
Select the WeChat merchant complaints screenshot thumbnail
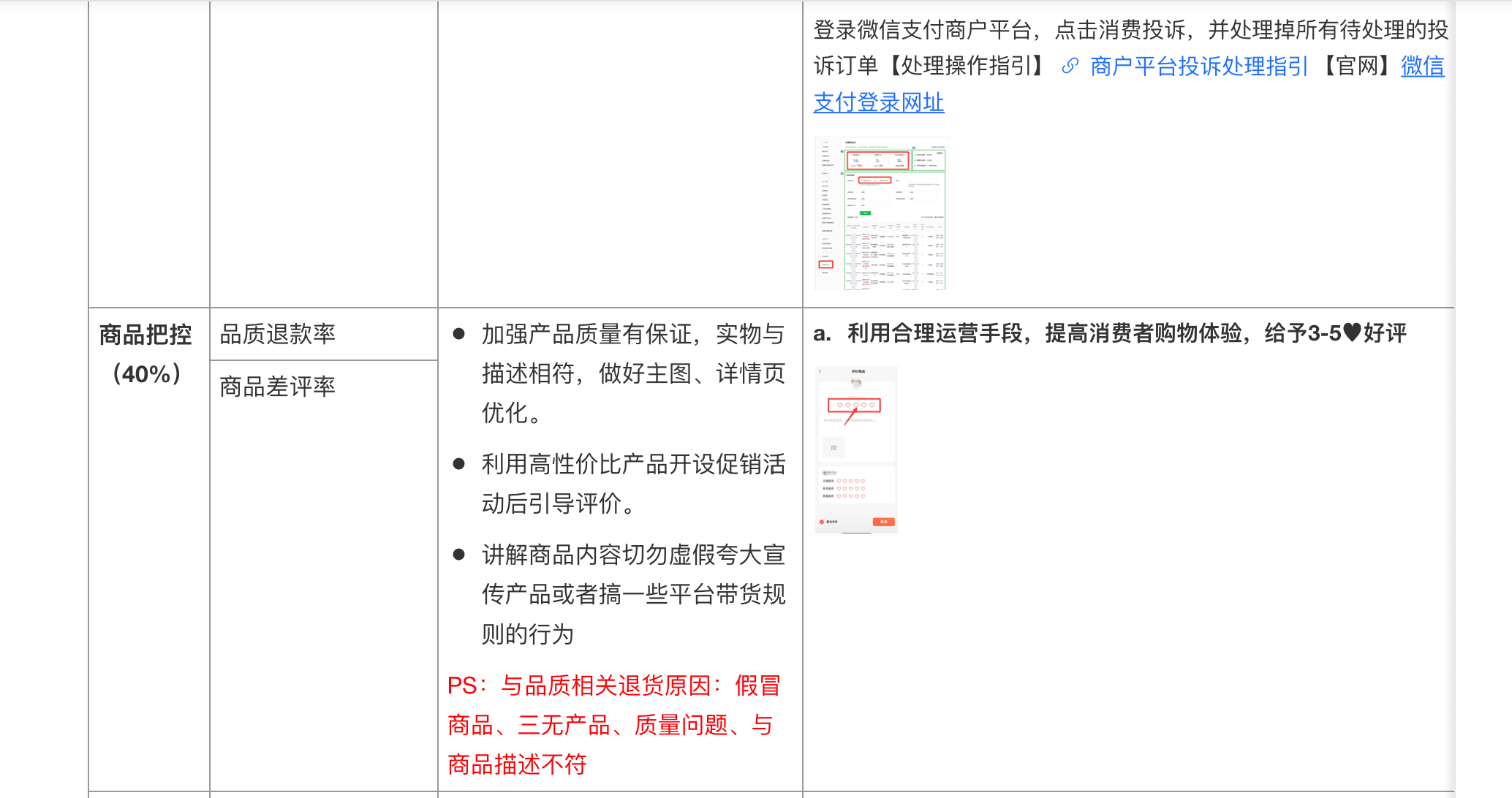(x=881, y=213)
